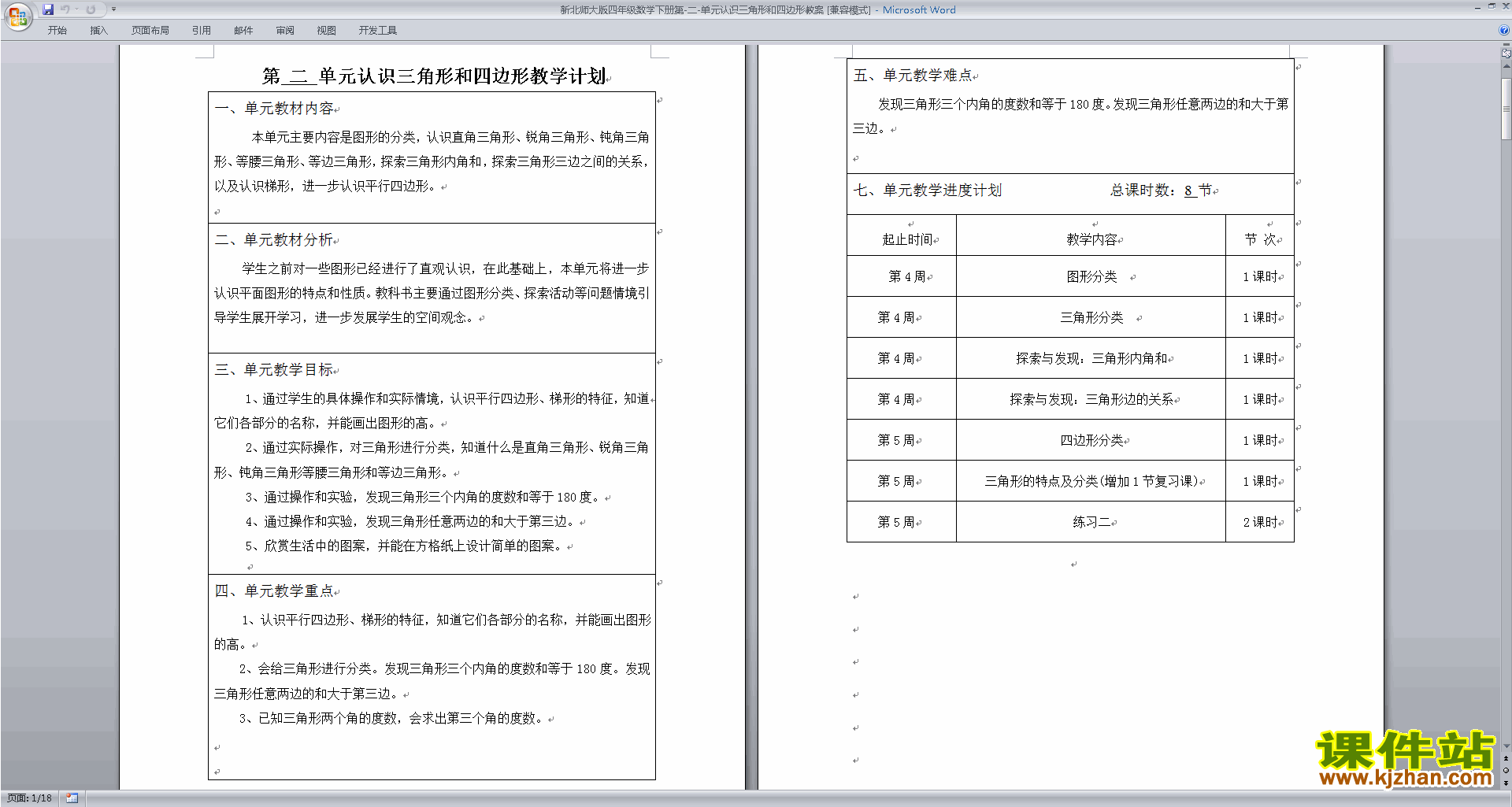The width and height of the screenshot is (1512, 807).
Task: Click the Undo arrow in quick access toolbar
Action: pyautogui.click(x=65, y=9)
